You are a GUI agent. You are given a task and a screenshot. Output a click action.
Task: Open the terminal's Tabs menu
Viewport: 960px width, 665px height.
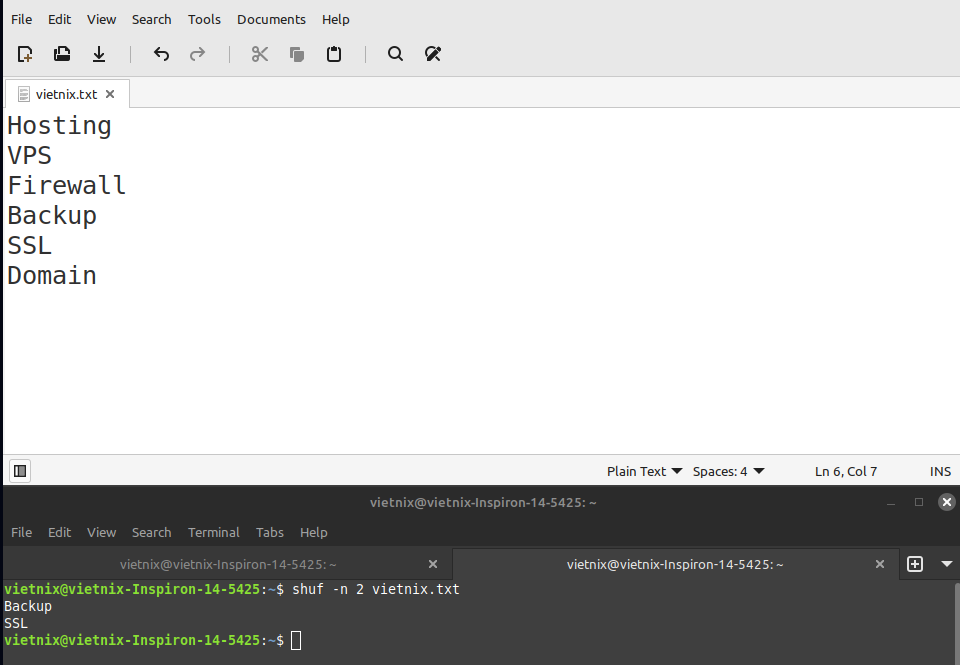click(x=270, y=533)
